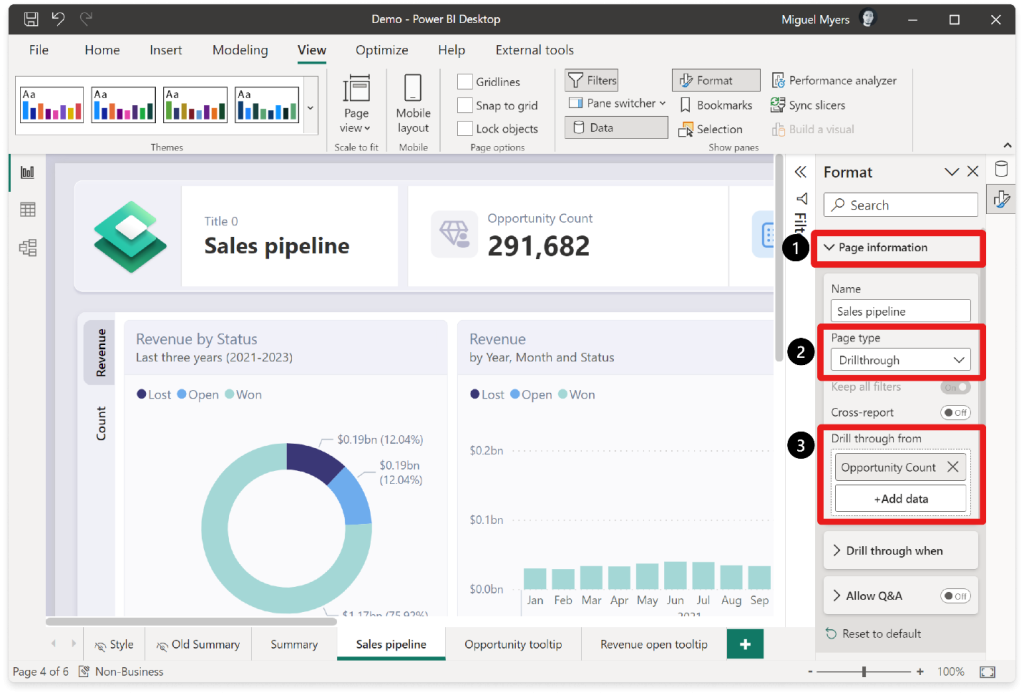Click the Redo arrow icon
The image size is (1024, 695).
coord(86,19)
